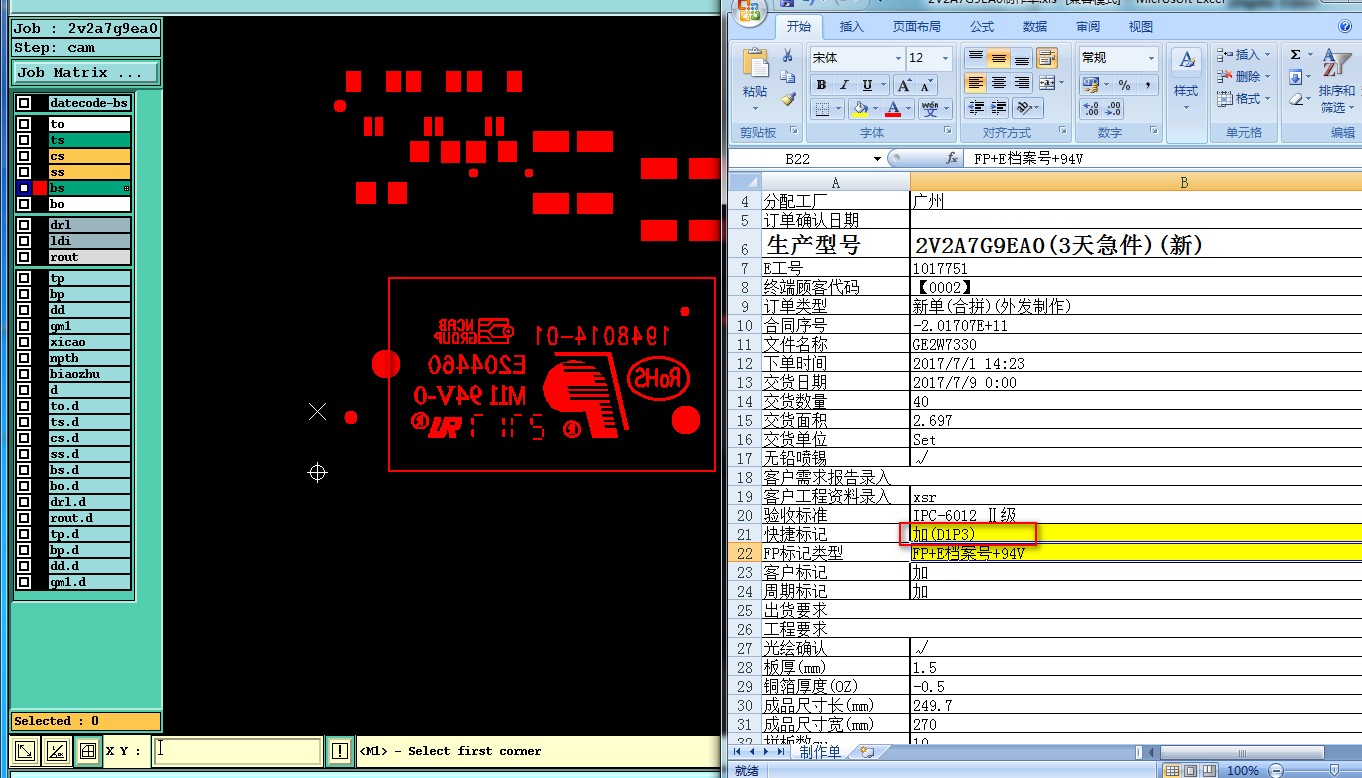Toggle checkbox for layer gm1.d
Viewport: 1362px width, 778px height.
24,582
